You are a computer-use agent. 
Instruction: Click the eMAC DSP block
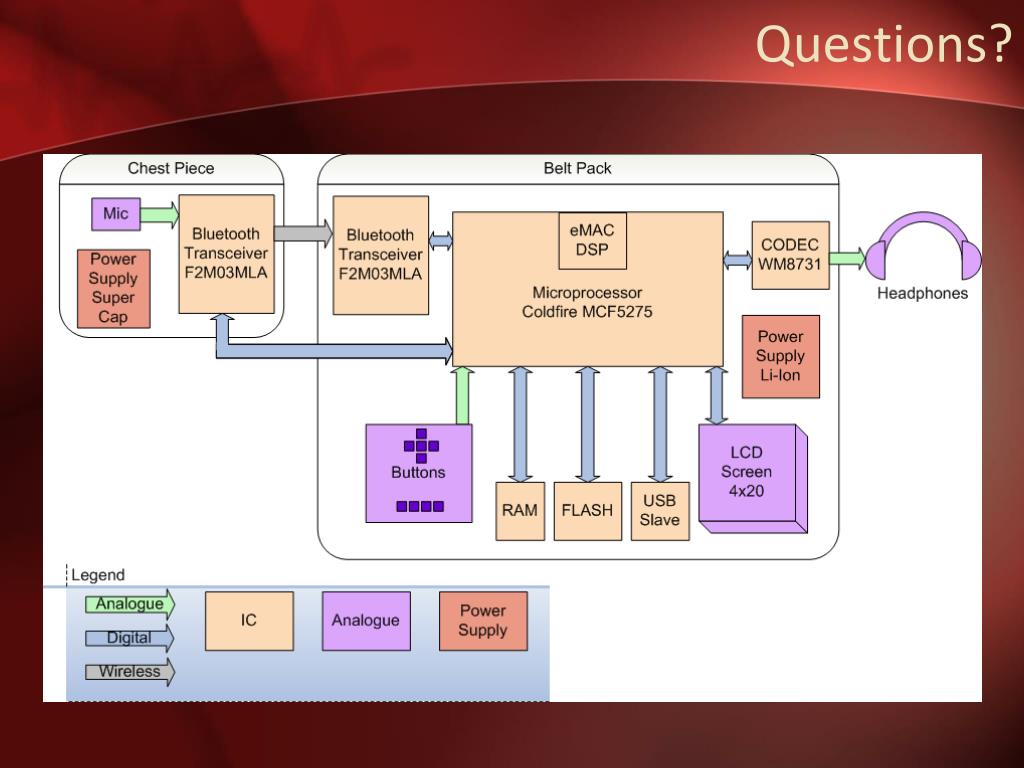592,240
